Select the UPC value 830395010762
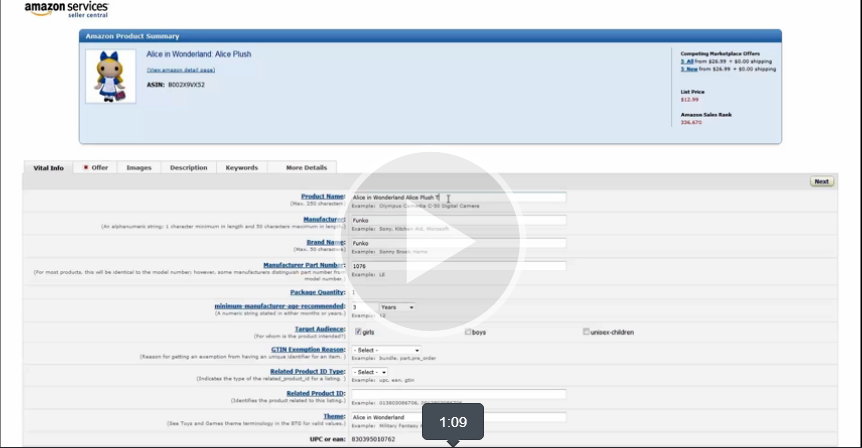Image resolution: width=862 pixels, height=448 pixels. click(x=373, y=439)
